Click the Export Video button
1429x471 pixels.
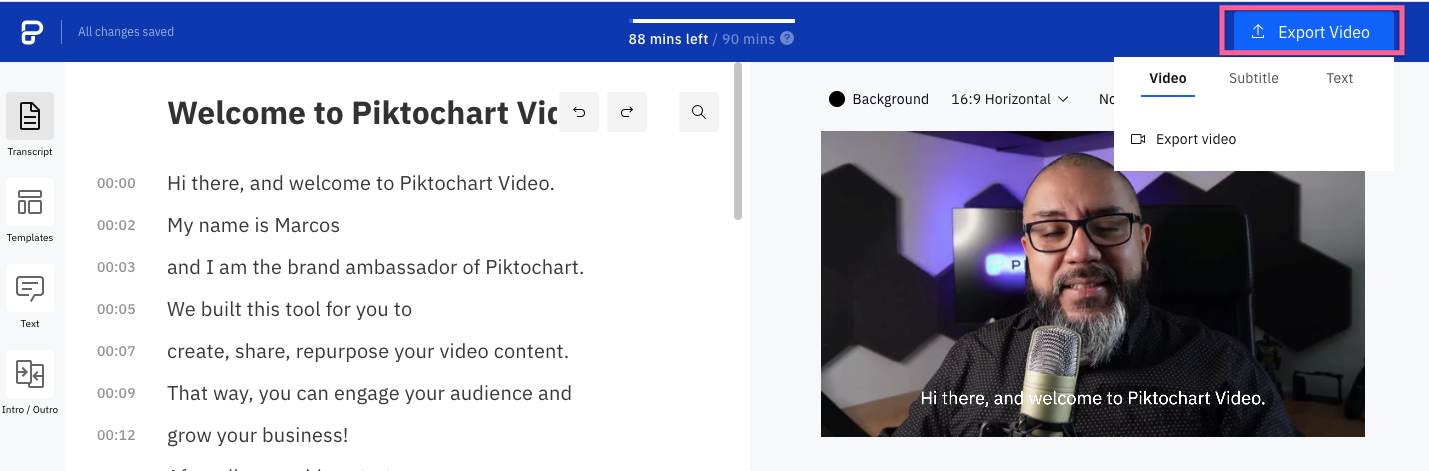coord(1312,32)
